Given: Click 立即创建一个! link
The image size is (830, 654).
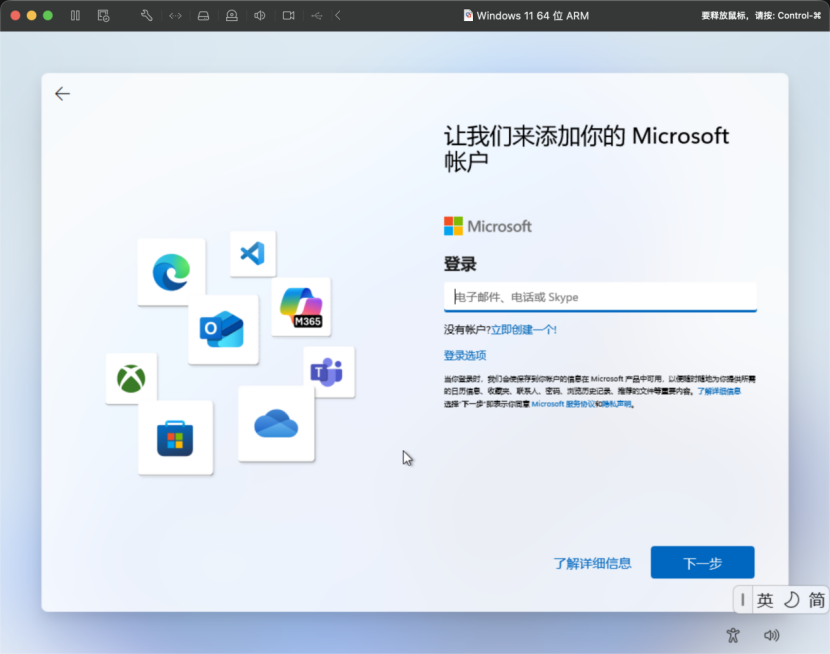Looking at the screenshot, I should [524, 330].
